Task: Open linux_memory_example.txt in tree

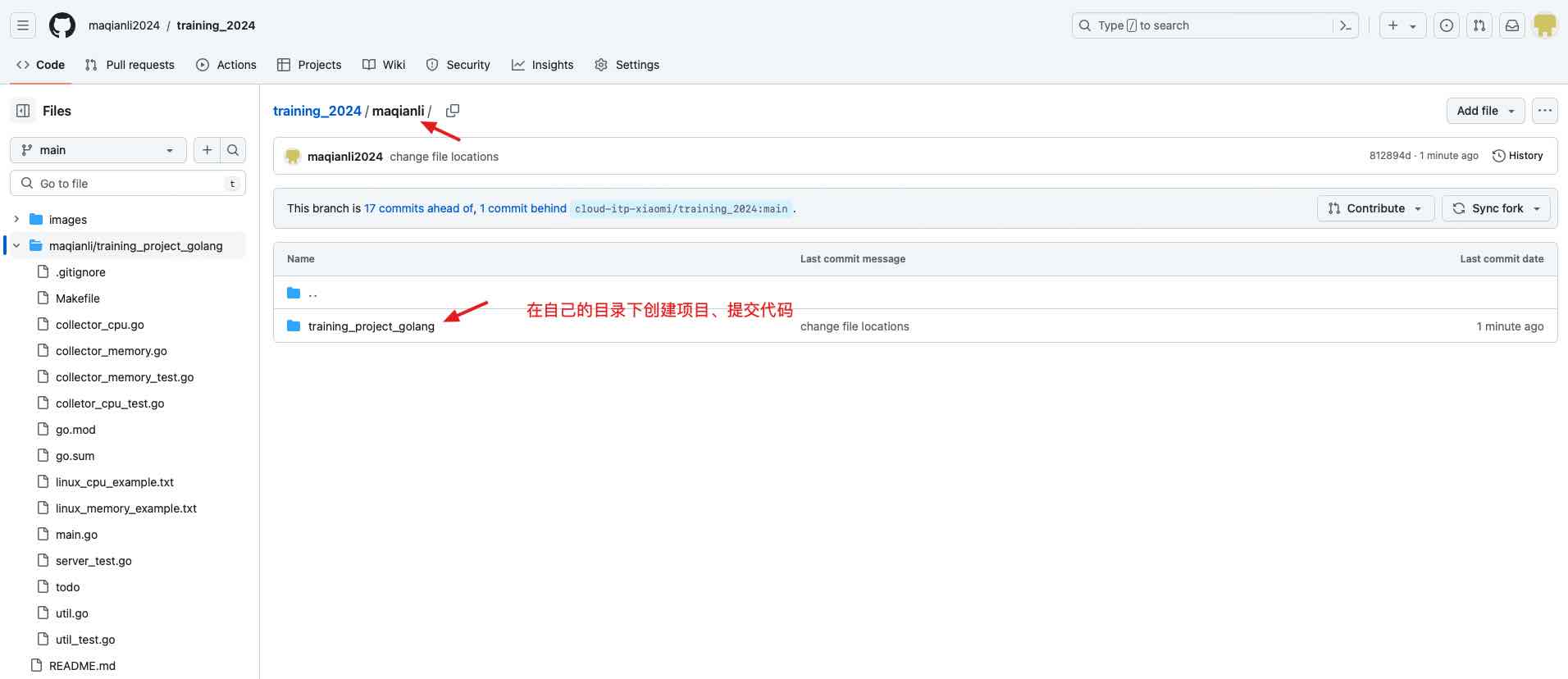Action: pos(126,508)
